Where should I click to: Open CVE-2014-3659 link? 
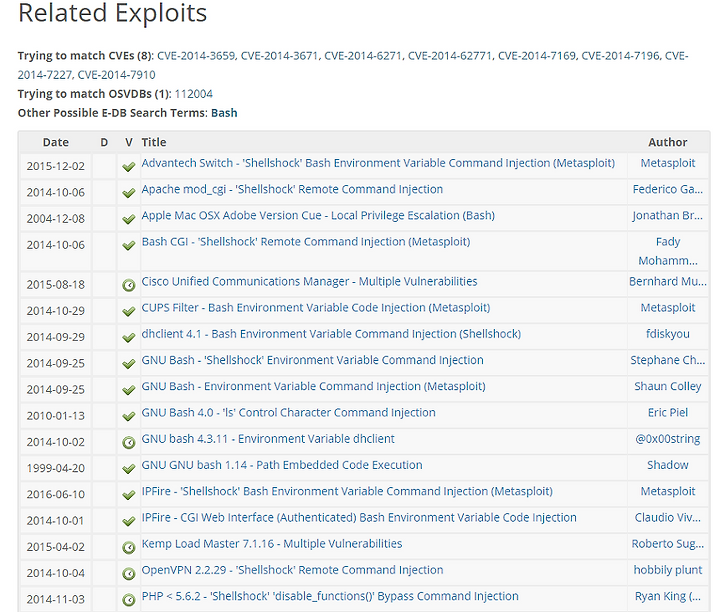pyautogui.click(x=197, y=56)
